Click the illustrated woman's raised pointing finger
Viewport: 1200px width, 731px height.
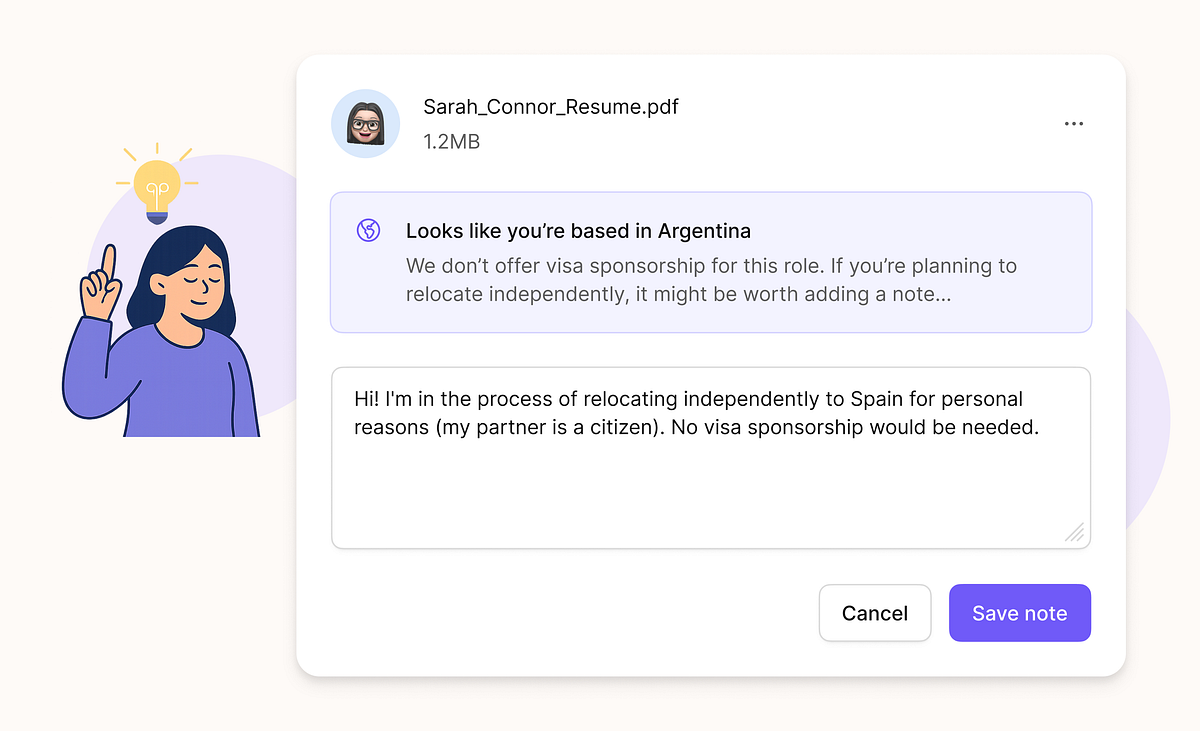(108, 264)
